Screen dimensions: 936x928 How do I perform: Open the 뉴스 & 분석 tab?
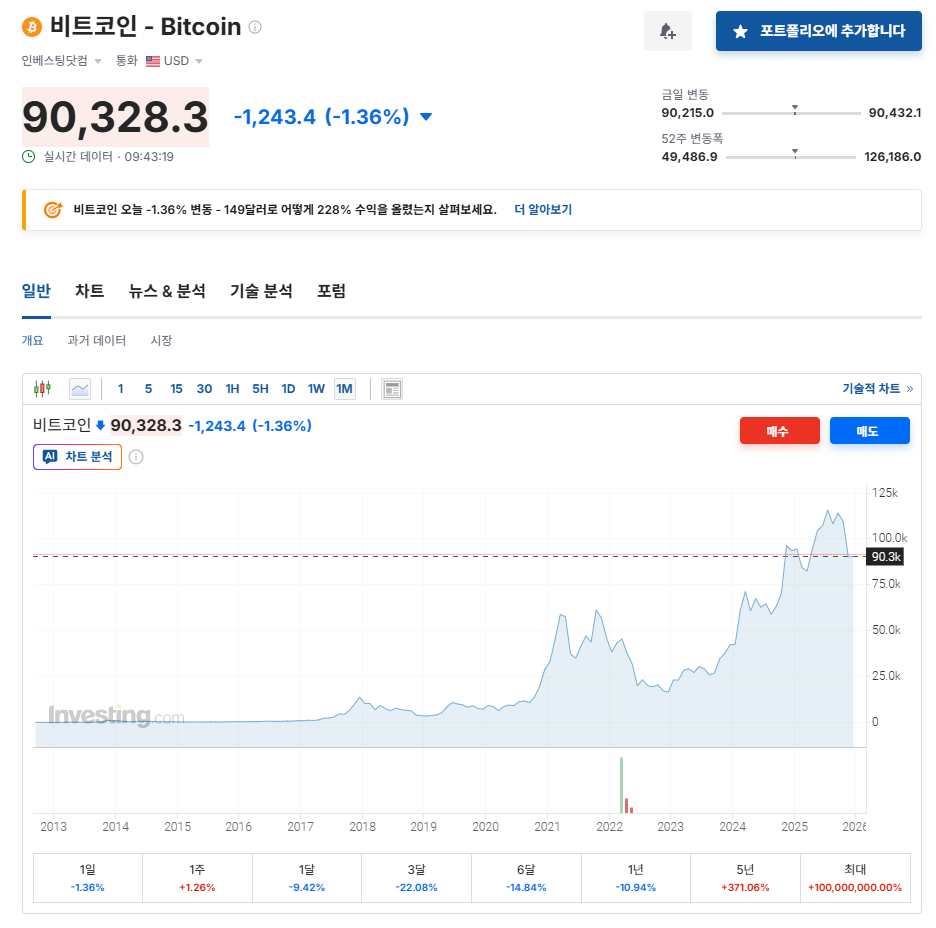click(x=167, y=291)
